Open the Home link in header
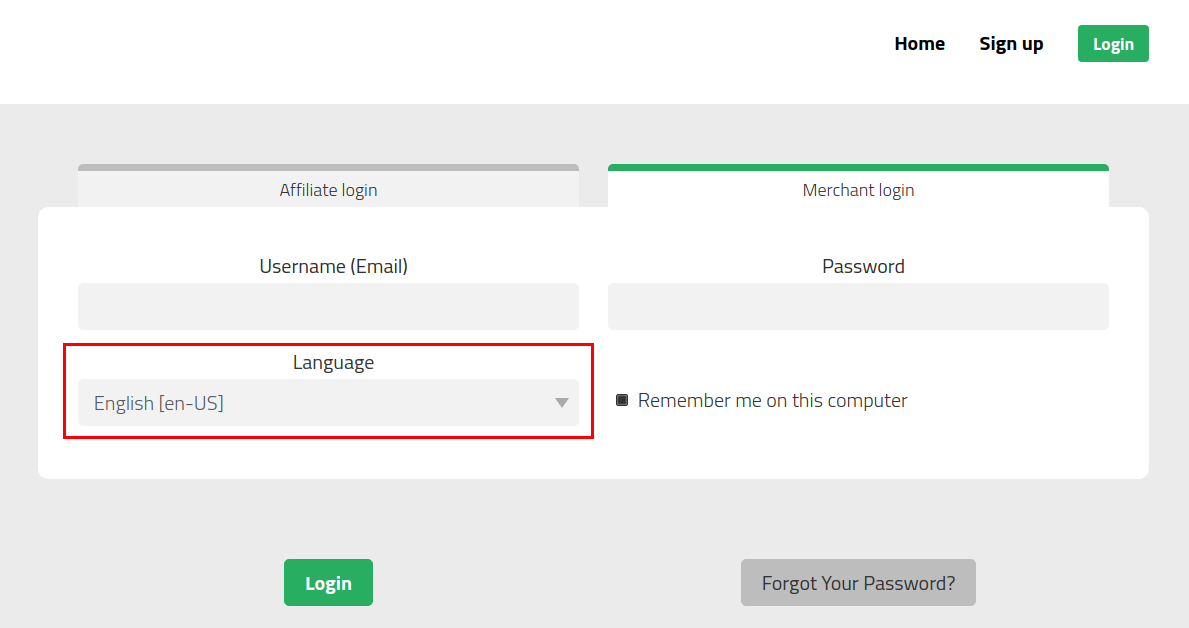This screenshot has height=628, width=1189. [919, 44]
